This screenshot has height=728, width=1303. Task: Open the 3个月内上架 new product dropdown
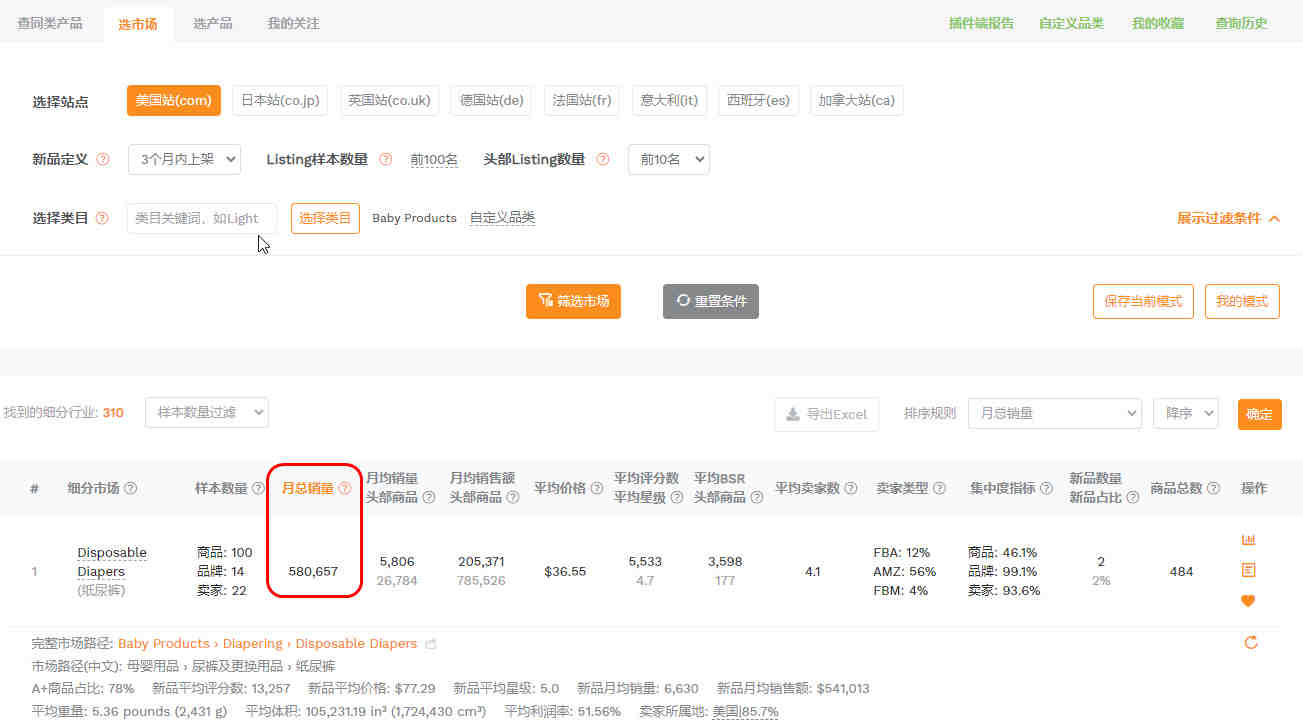[x=184, y=159]
